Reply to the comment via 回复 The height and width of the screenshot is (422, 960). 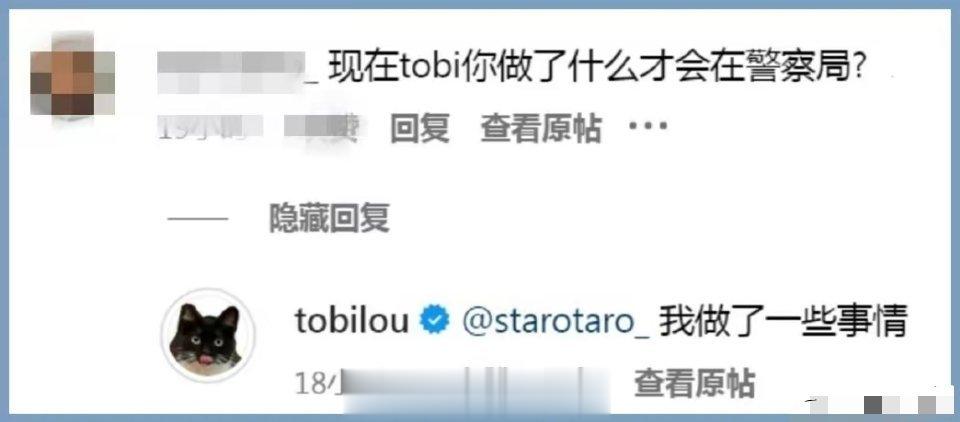coord(420,128)
